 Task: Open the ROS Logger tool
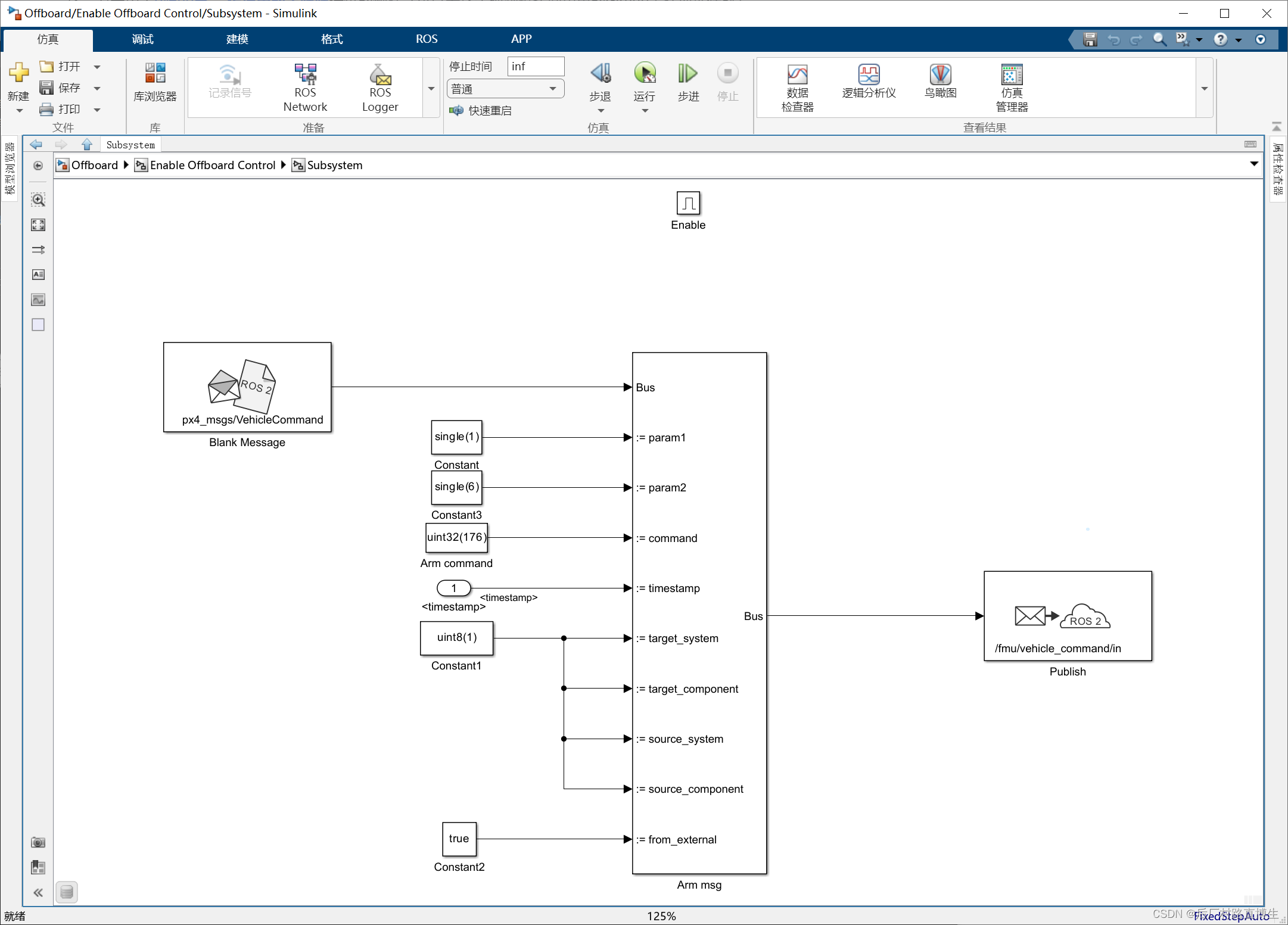380,88
